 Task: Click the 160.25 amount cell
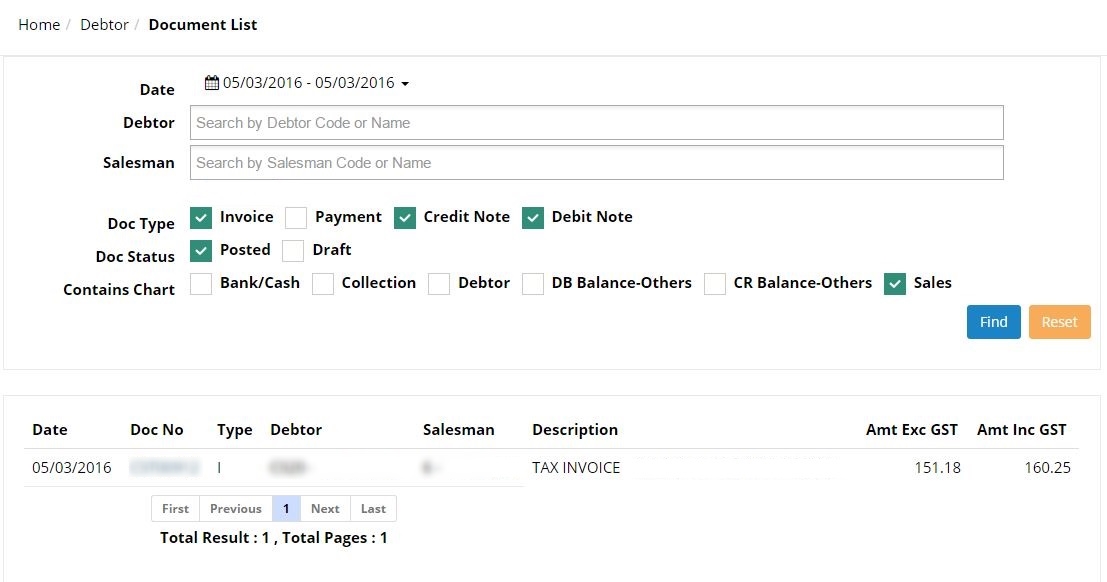[1048, 468]
